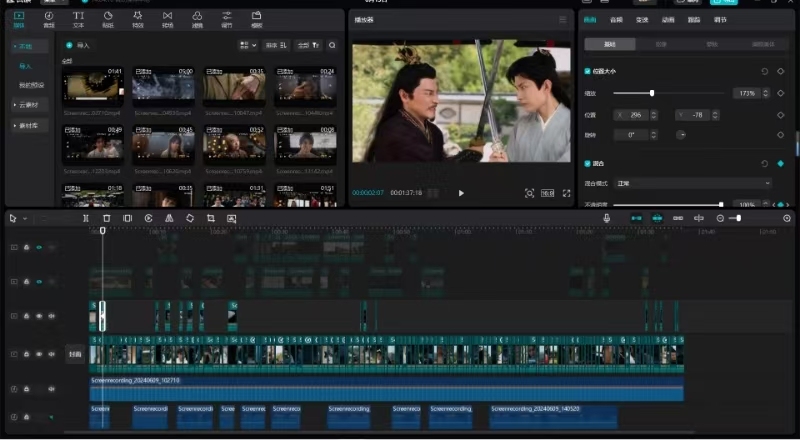Viewport: 800px width, 440px height.
Task: Toggle main track magnet snapping
Action: click(x=636, y=218)
